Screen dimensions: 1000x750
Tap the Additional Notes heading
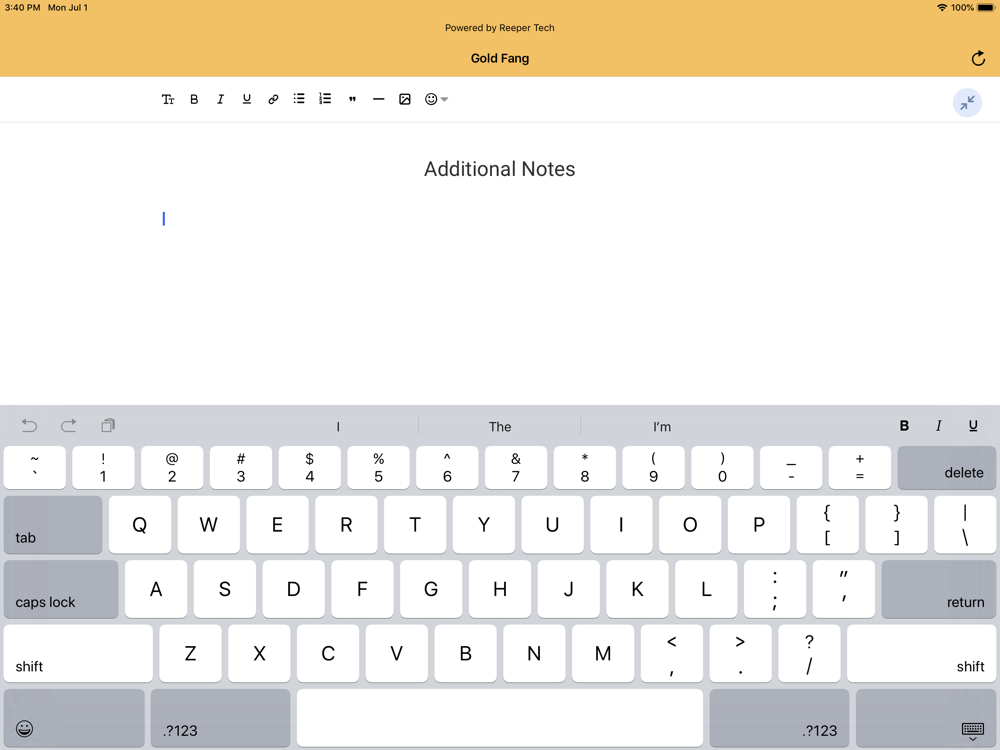(500, 169)
